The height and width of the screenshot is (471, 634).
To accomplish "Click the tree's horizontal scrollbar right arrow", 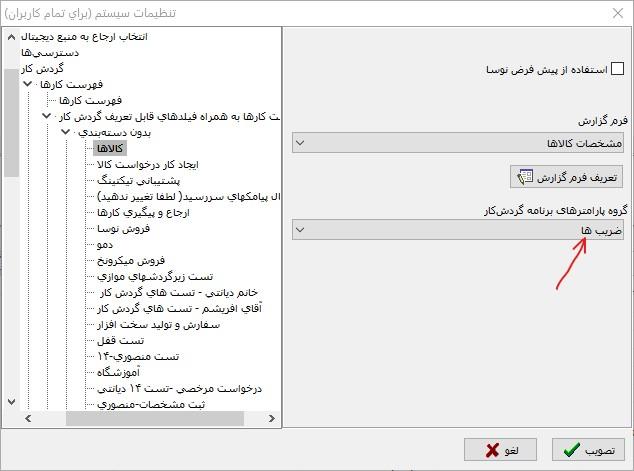I will click(x=273, y=418).
